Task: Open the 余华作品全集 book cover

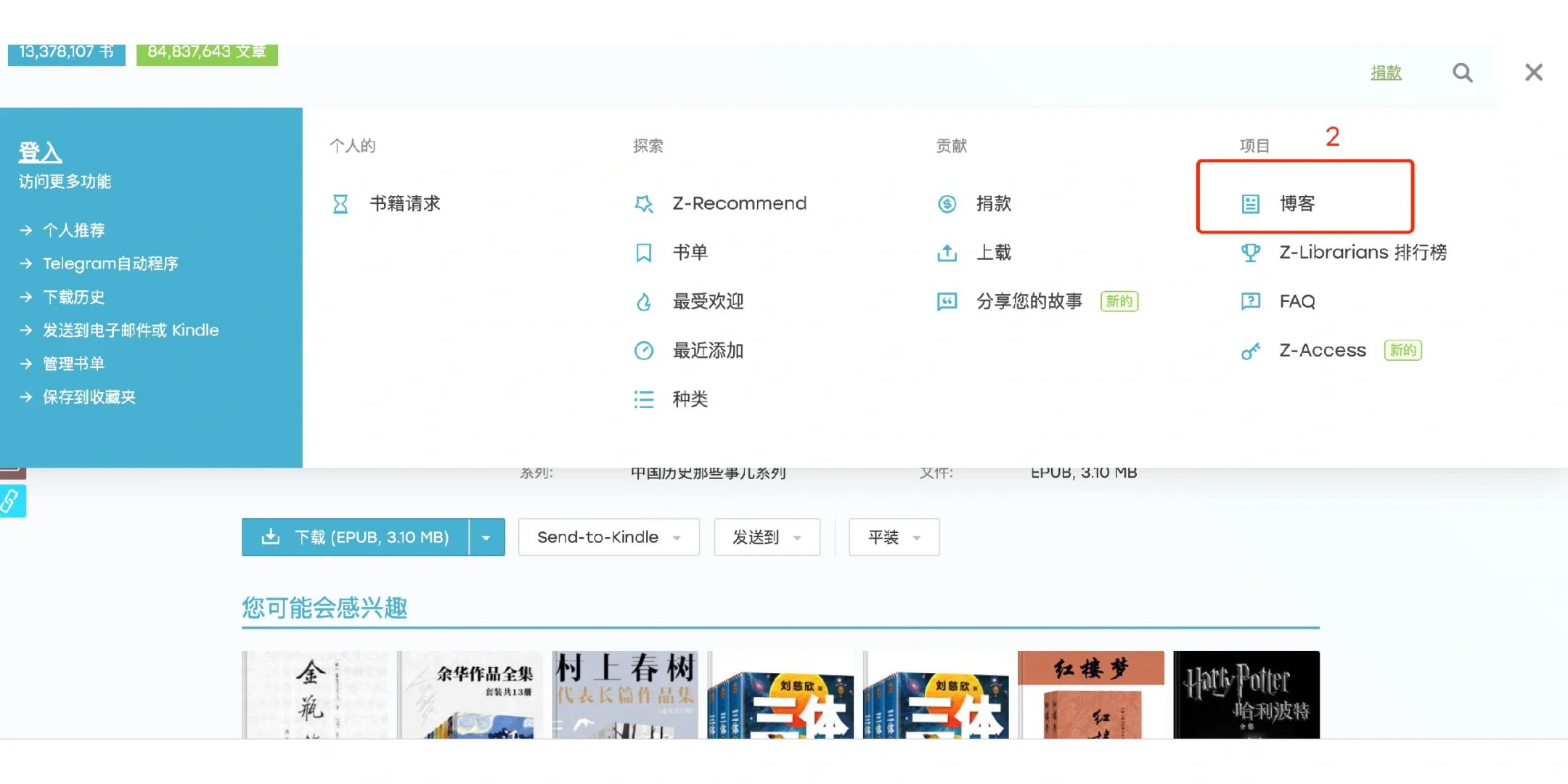Action: (470, 695)
